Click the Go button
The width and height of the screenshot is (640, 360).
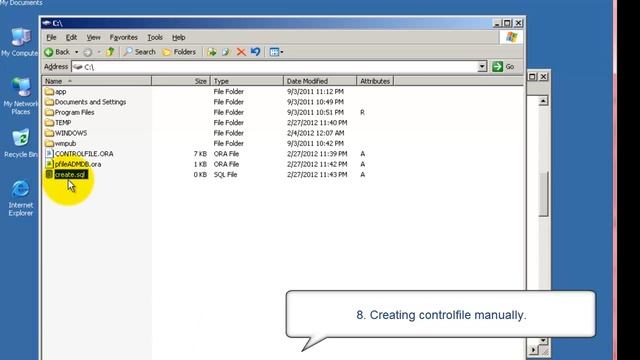coord(503,67)
